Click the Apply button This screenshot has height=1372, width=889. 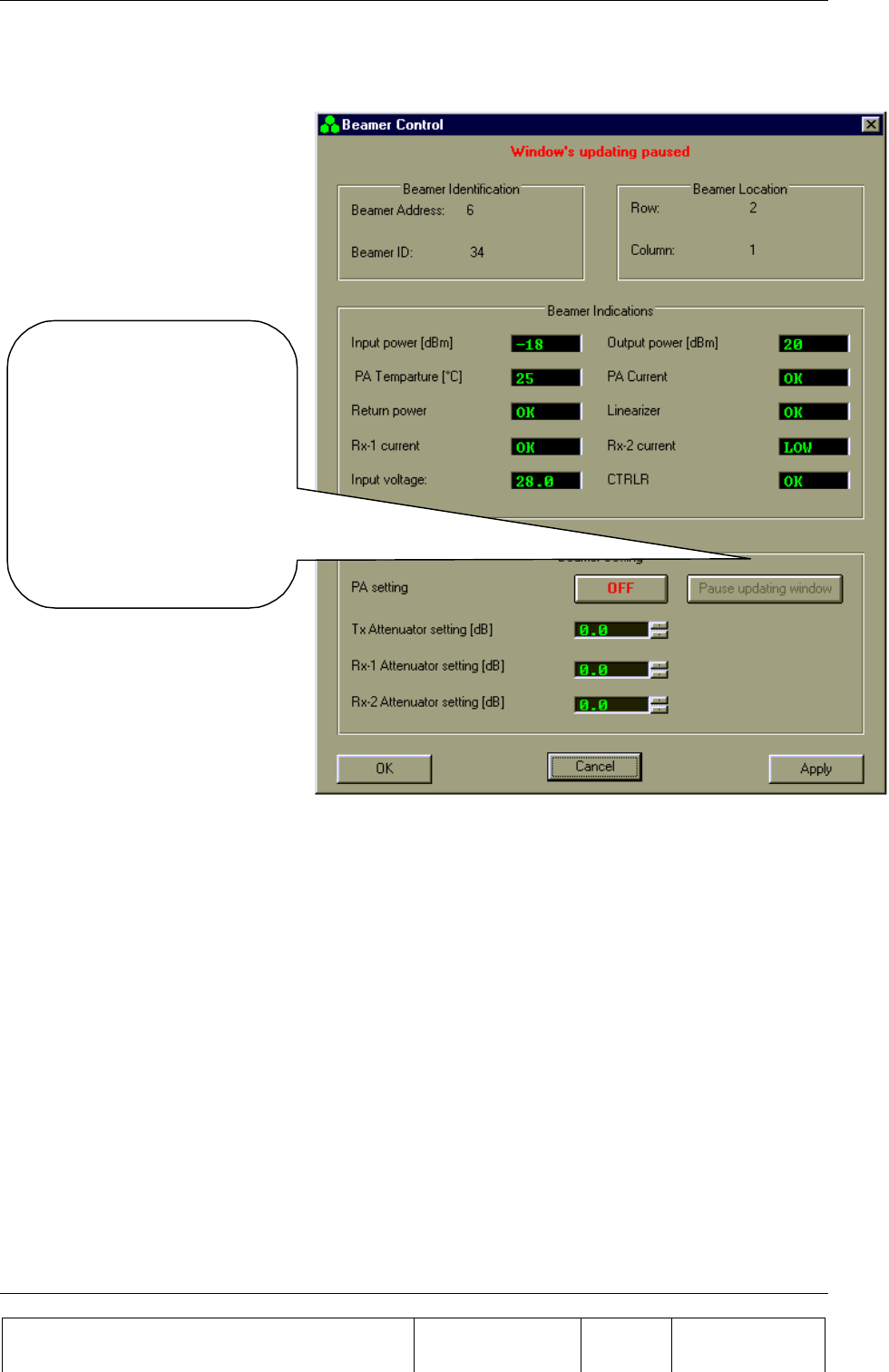tap(816, 769)
